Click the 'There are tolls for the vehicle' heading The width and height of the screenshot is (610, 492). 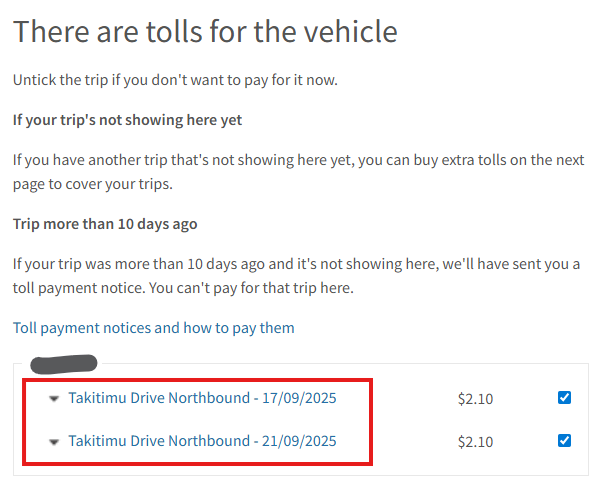pyautogui.click(x=205, y=31)
